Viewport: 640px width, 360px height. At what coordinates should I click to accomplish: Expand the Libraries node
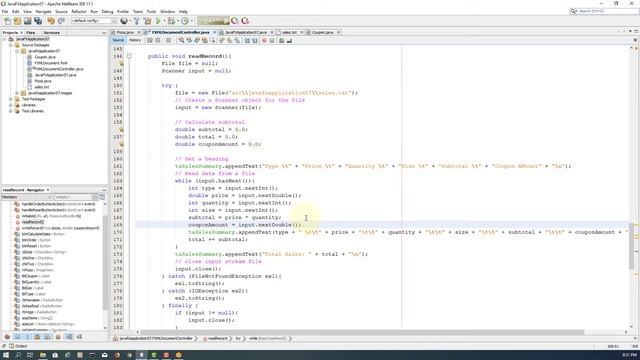(x=11, y=105)
